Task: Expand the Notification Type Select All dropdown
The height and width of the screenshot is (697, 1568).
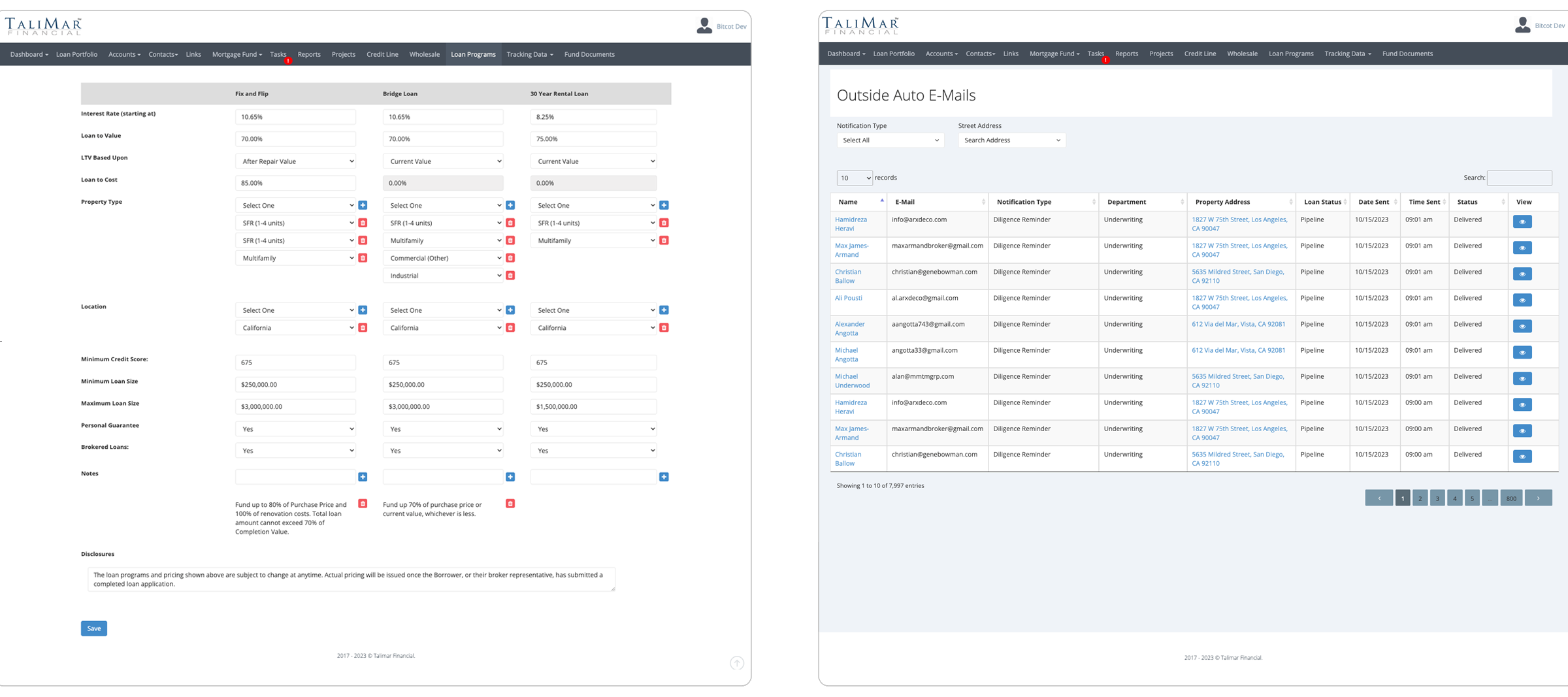Action: tap(890, 140)
